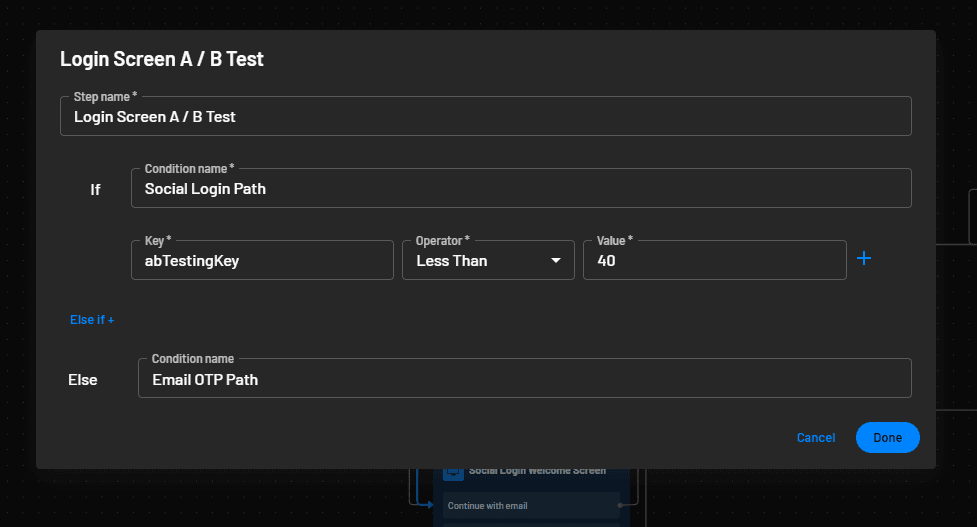Cancel the A/B test dialog

pos(815,438)
